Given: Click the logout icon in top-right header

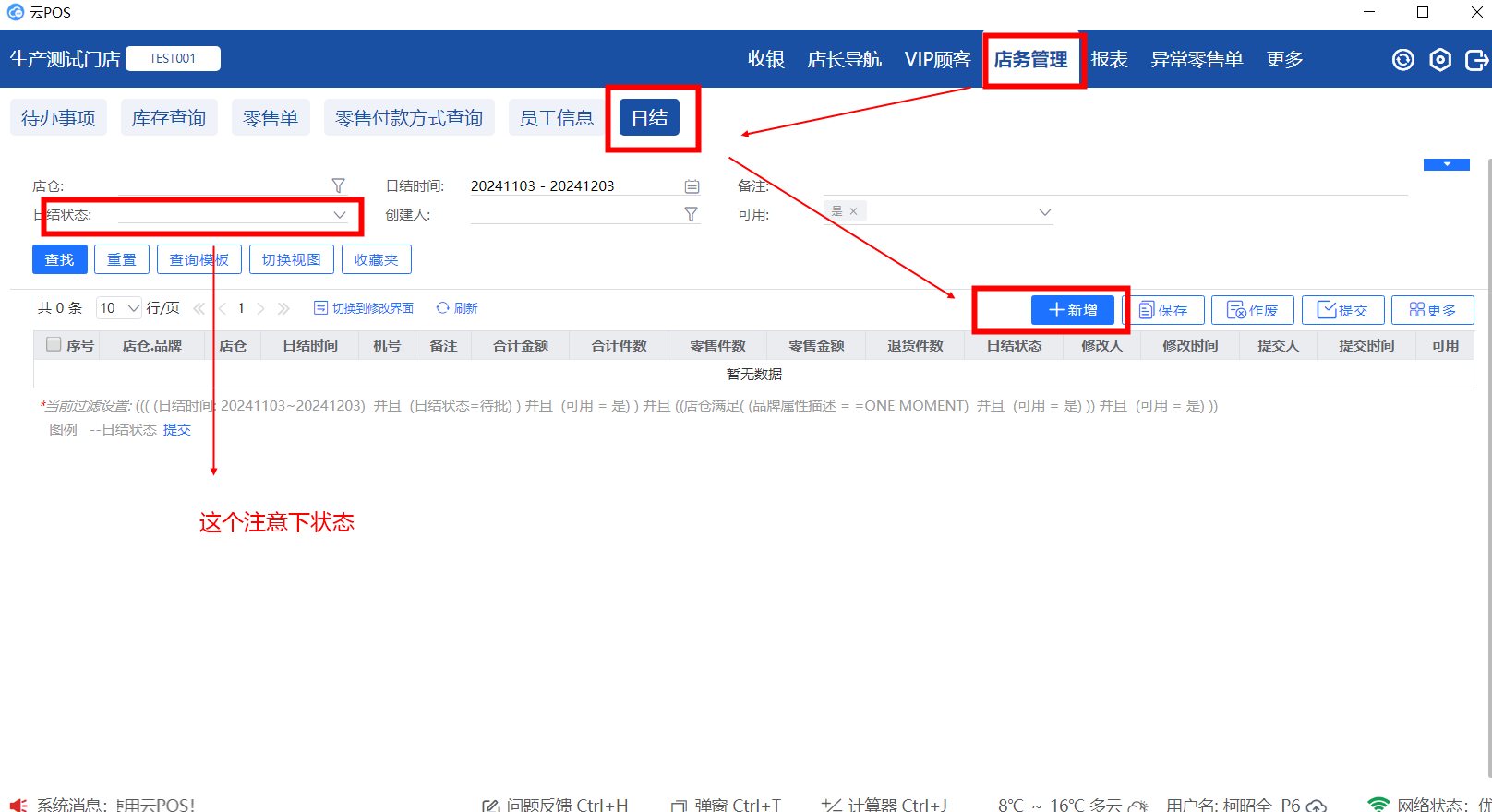Looking at the screenshot, I should [1475, 60].
